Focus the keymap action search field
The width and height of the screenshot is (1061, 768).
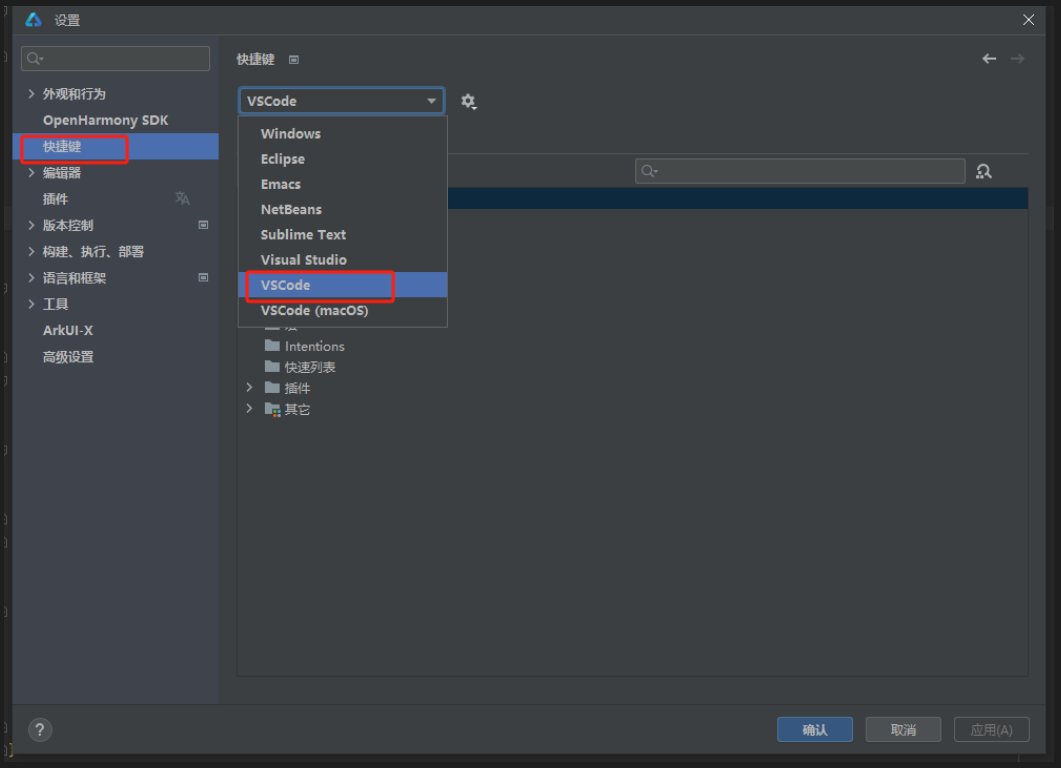coord(800,171)
